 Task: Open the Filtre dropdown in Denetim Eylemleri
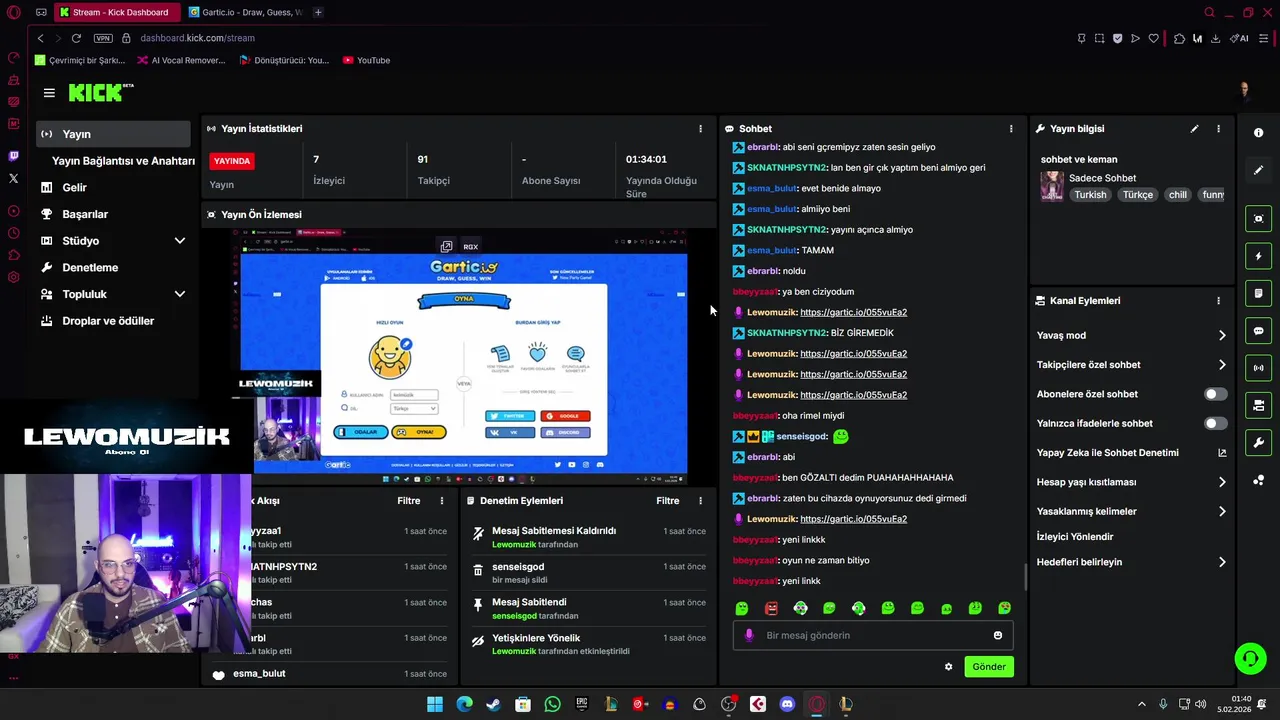667,501
